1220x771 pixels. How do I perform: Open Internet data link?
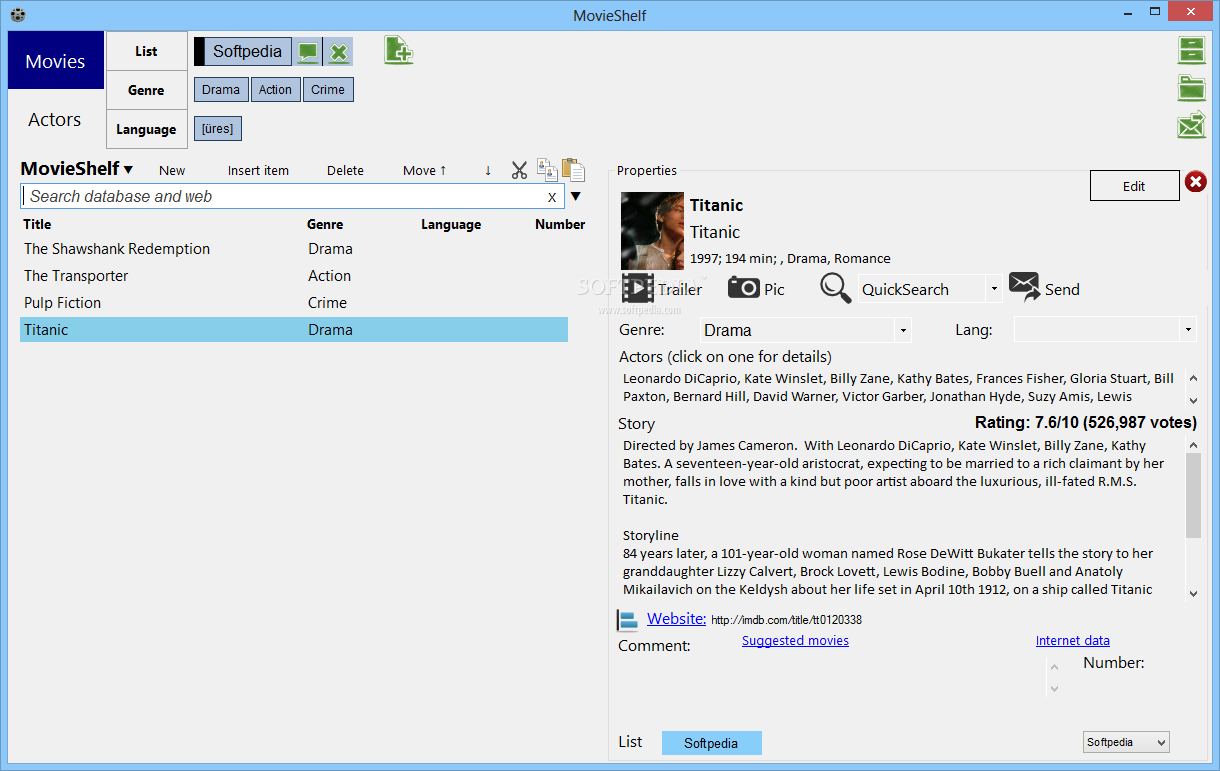pyautogui.click(x=1073, y=641)
